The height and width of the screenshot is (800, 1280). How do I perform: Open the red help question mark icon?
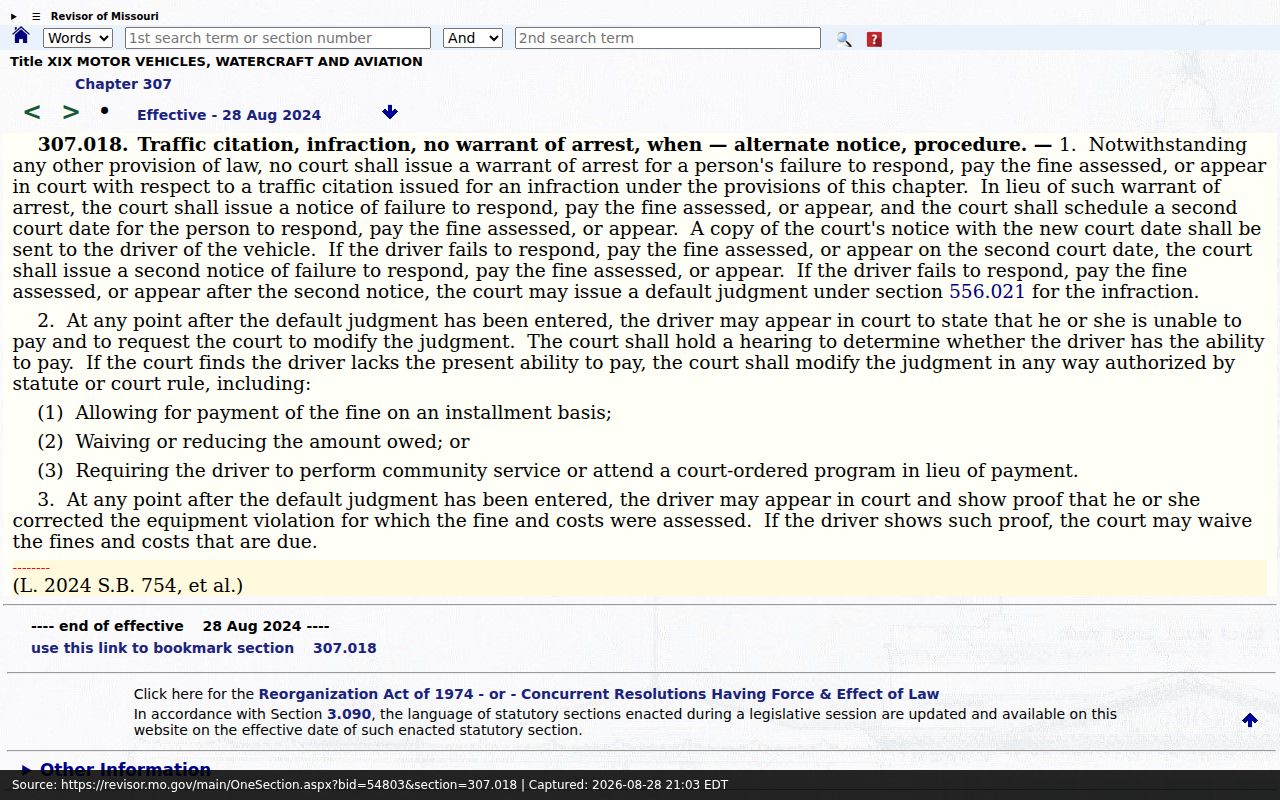[874, 39]
